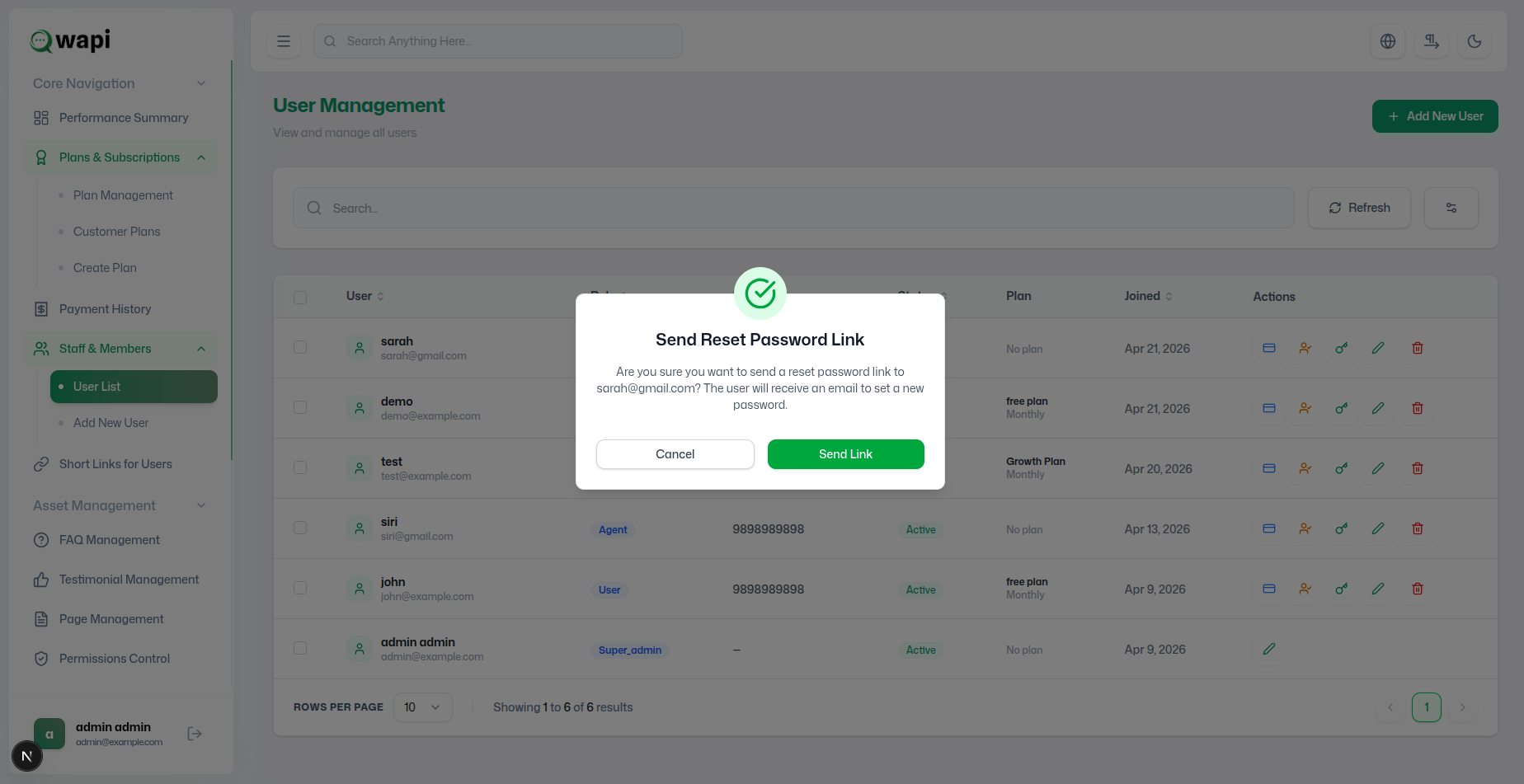Open Short Links for Users
1524x784 pixels.
tap(120, 464)
